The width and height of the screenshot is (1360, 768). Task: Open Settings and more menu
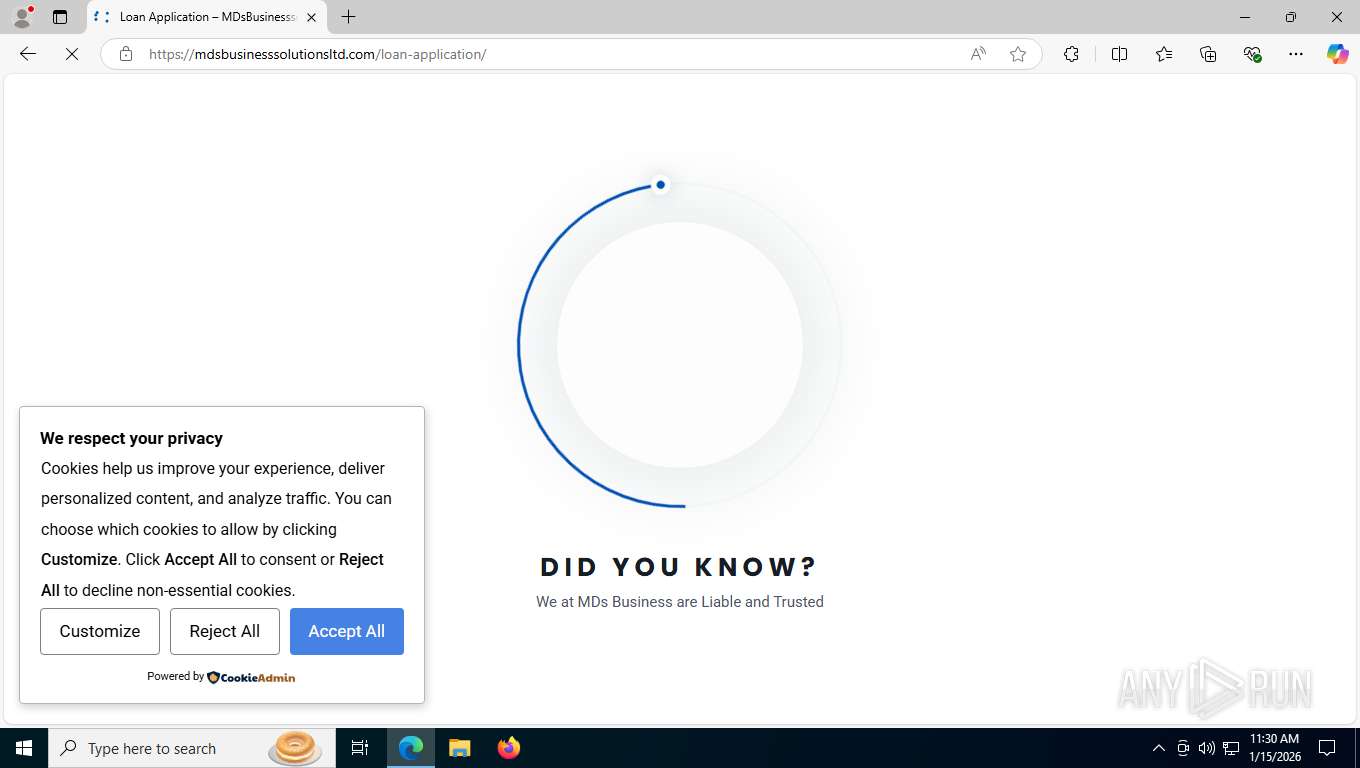click(x=1296, y=54)
